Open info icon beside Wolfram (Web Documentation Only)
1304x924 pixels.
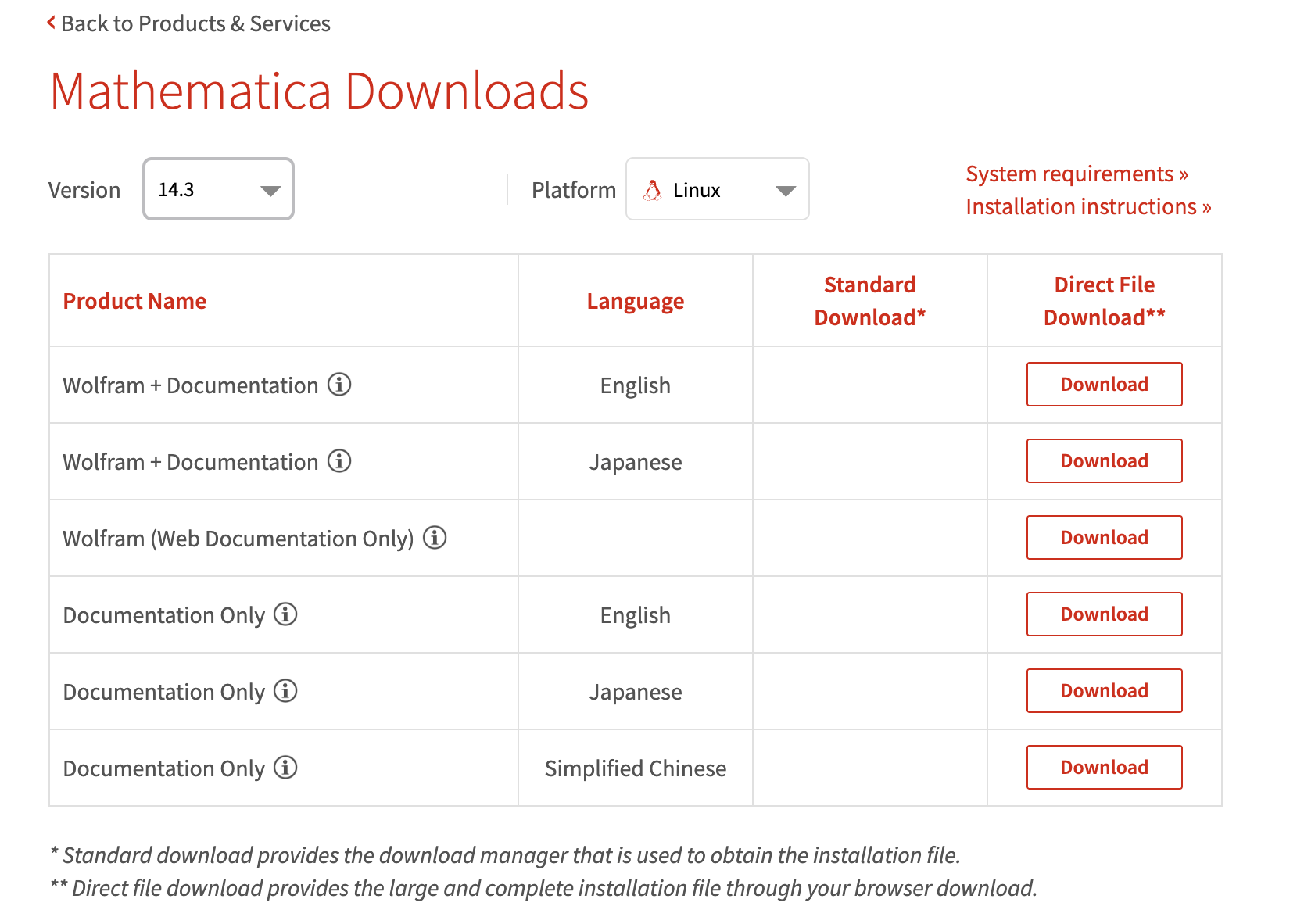coord(435,537)
